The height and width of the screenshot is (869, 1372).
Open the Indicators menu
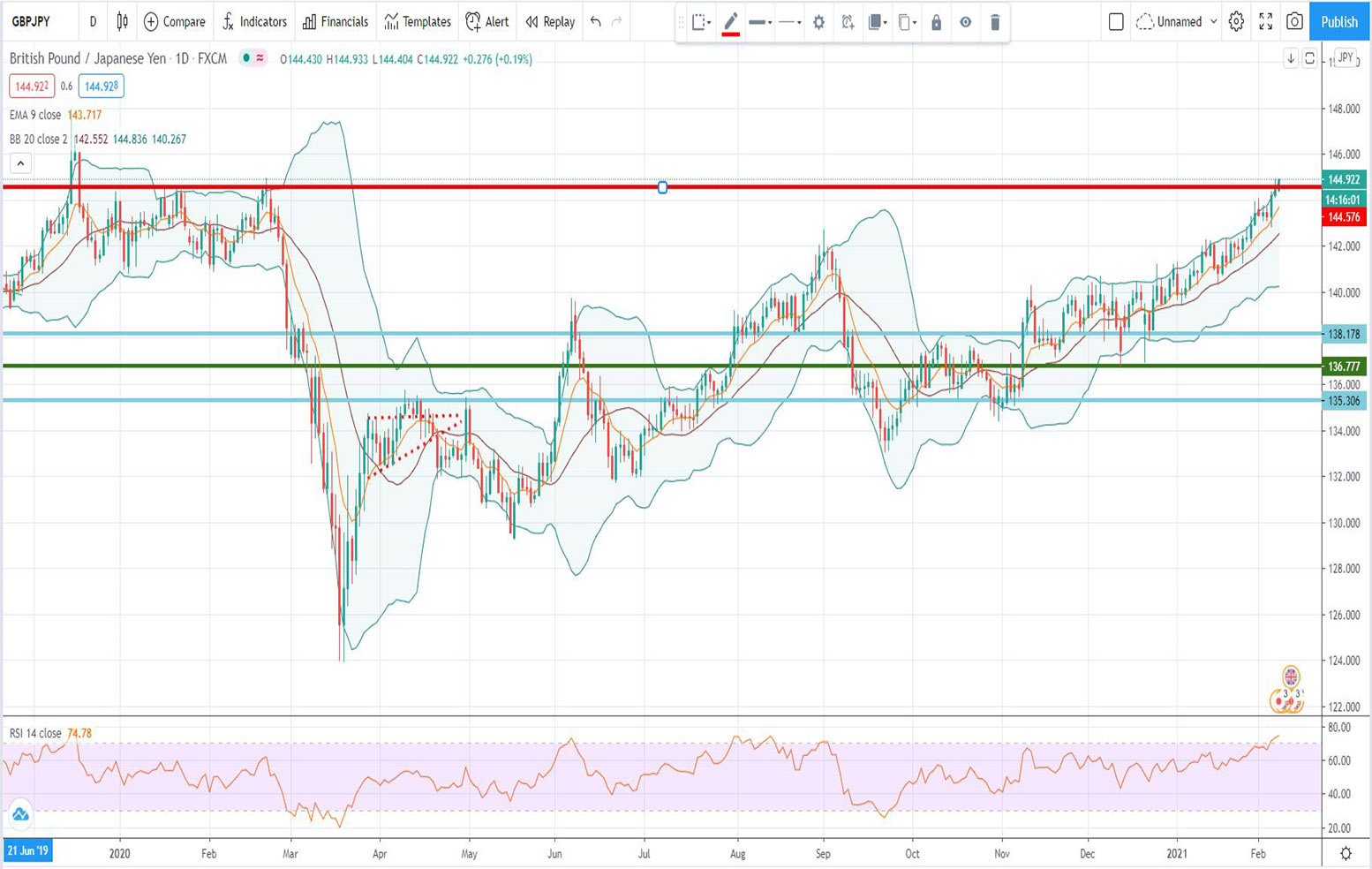254,22
